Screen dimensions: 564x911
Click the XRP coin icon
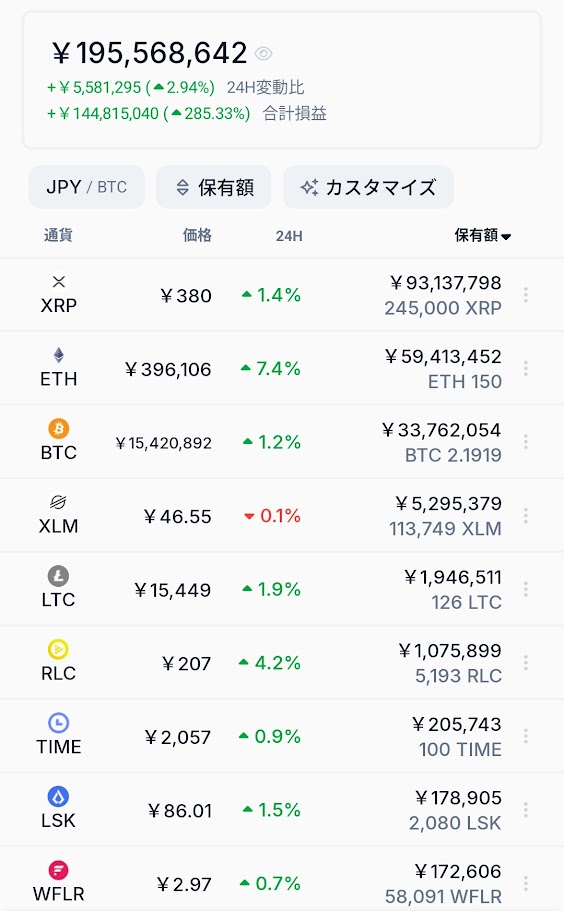coord(59,282)
